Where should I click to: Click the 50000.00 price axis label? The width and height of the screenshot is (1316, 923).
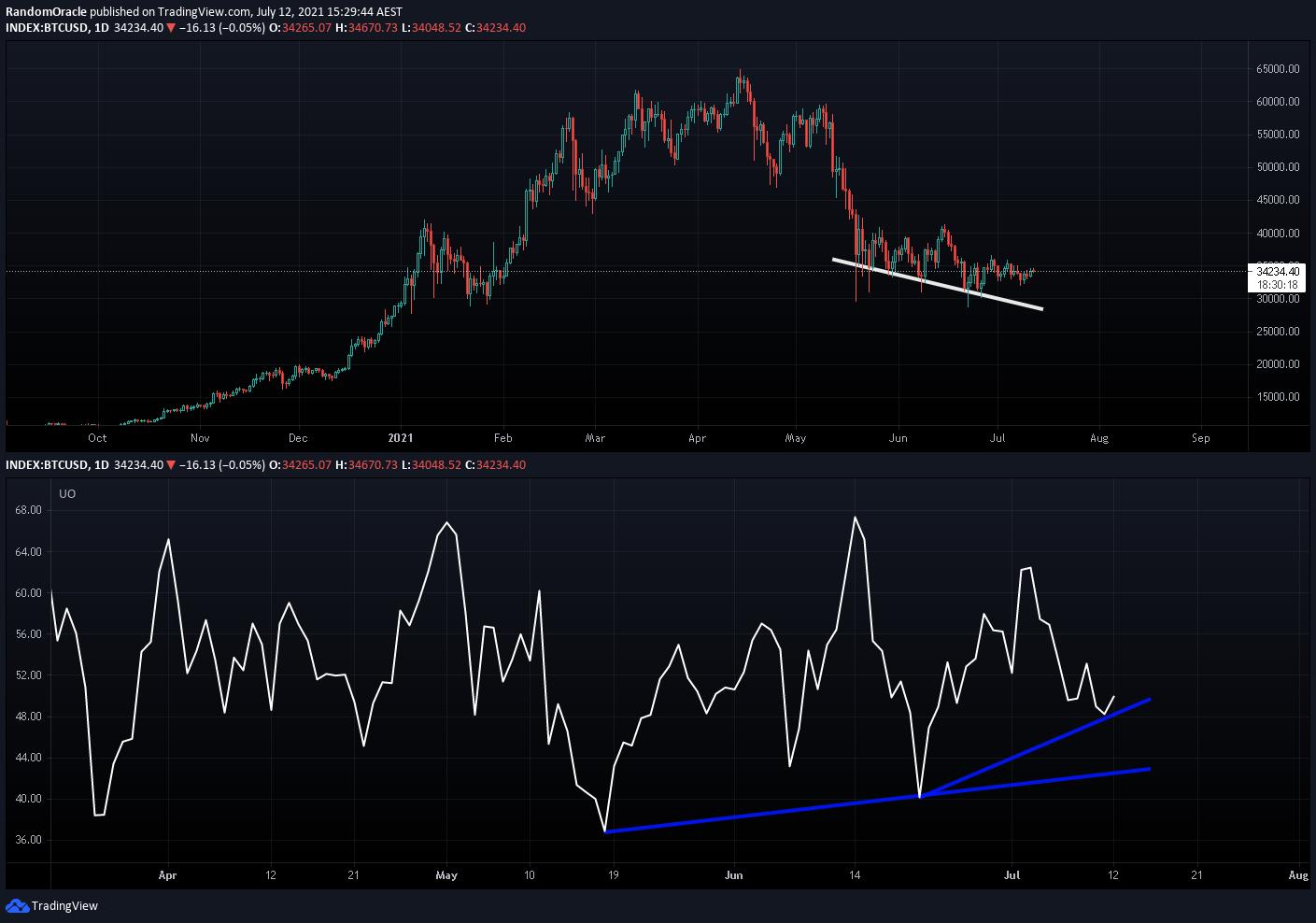1277,167
